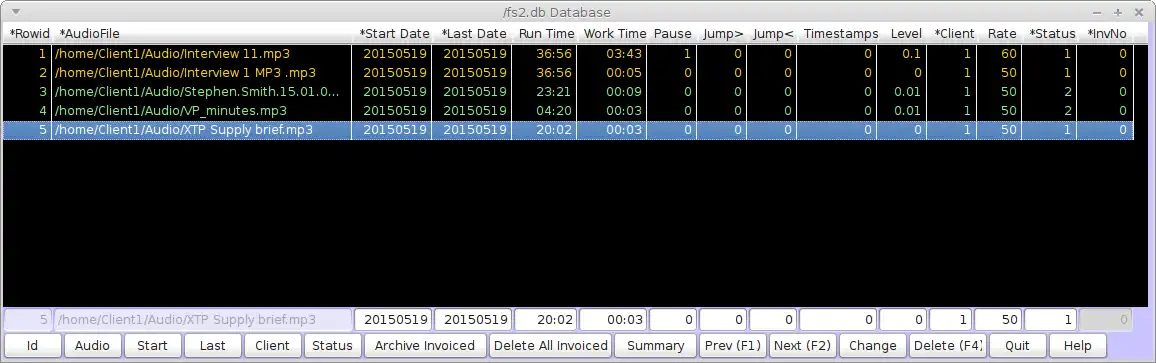The image size is (1156, 363).
Task: Sort by the Last Date column header
Action: [x=473, y=34]
